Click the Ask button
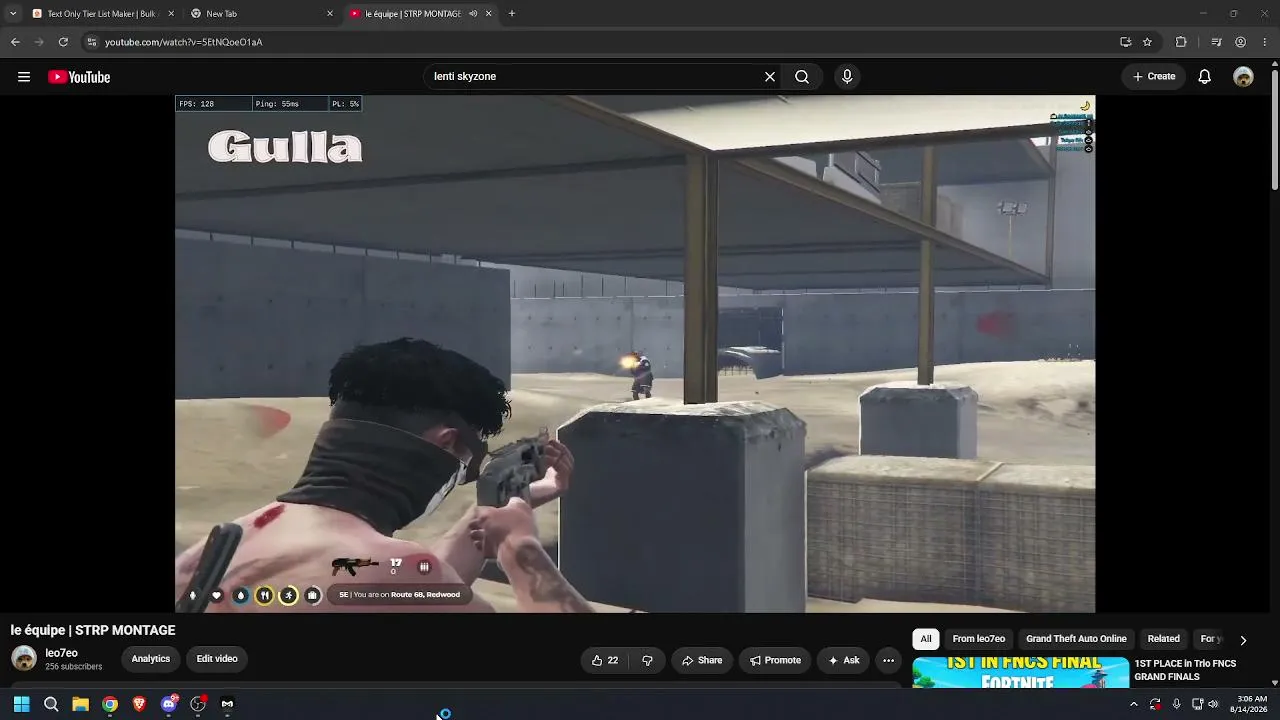 click(843, 660)
